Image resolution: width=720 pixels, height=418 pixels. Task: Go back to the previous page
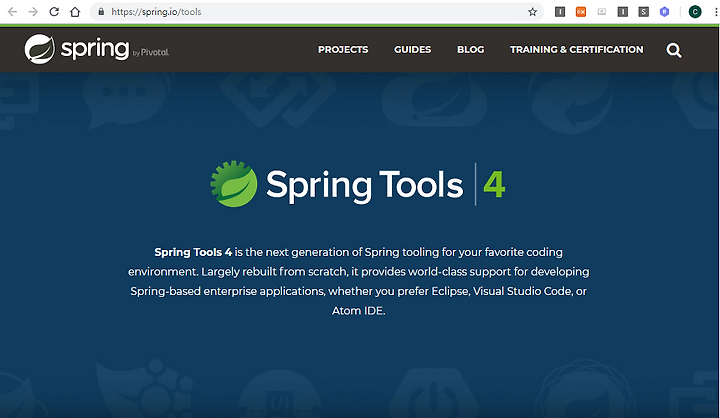click(12, 12)
